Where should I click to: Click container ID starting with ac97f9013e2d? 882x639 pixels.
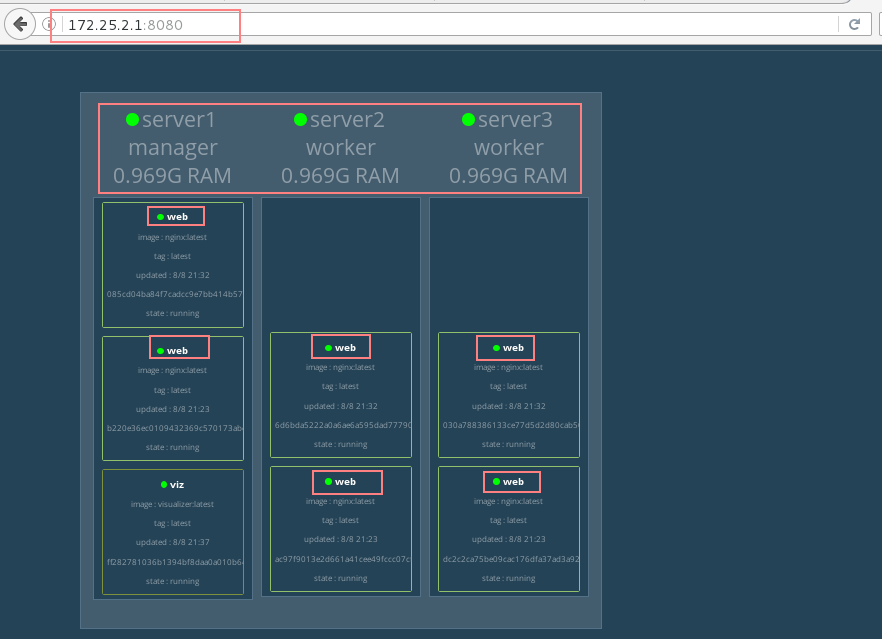(x=343, y=559)
